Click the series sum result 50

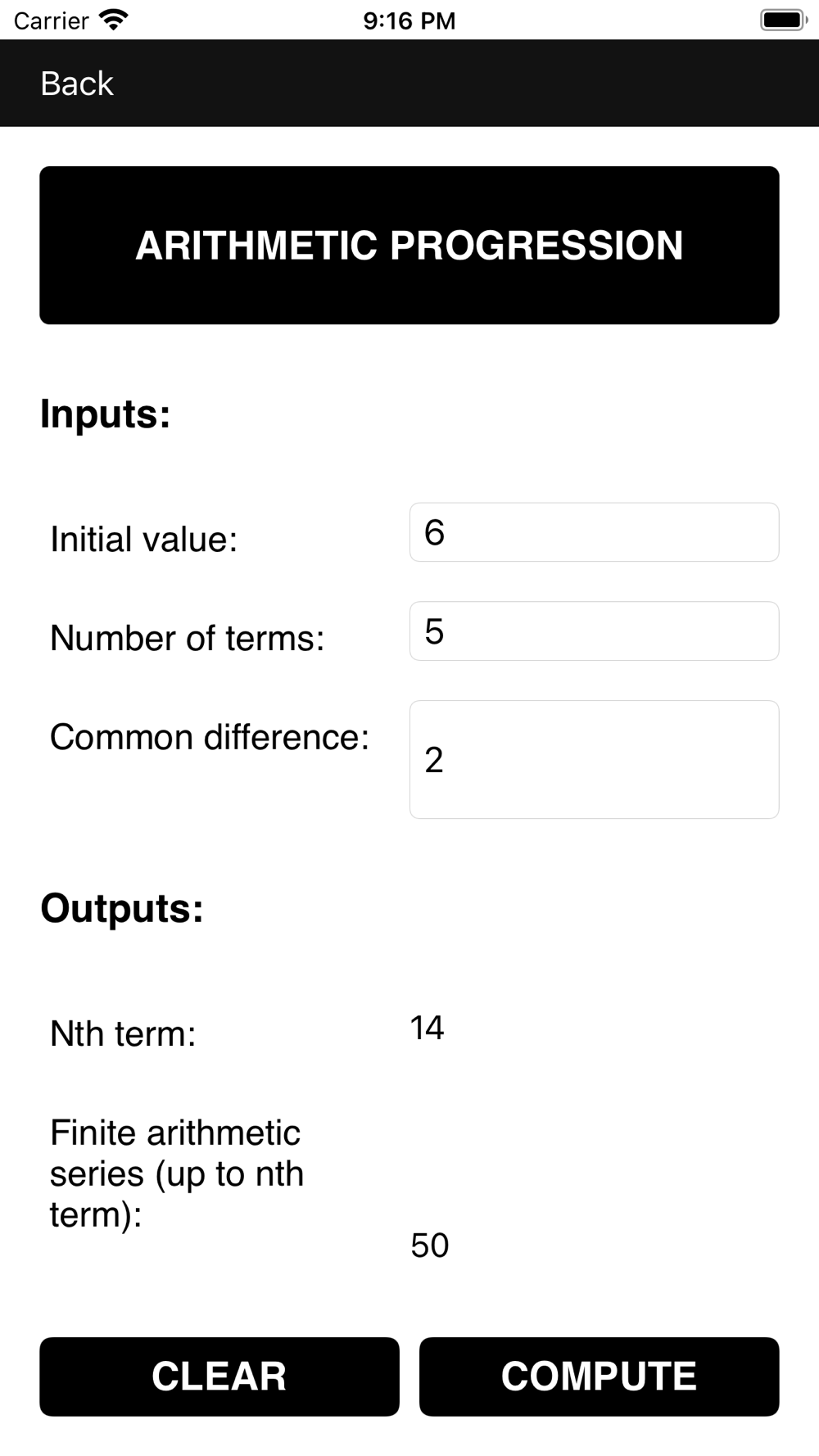429,1246
